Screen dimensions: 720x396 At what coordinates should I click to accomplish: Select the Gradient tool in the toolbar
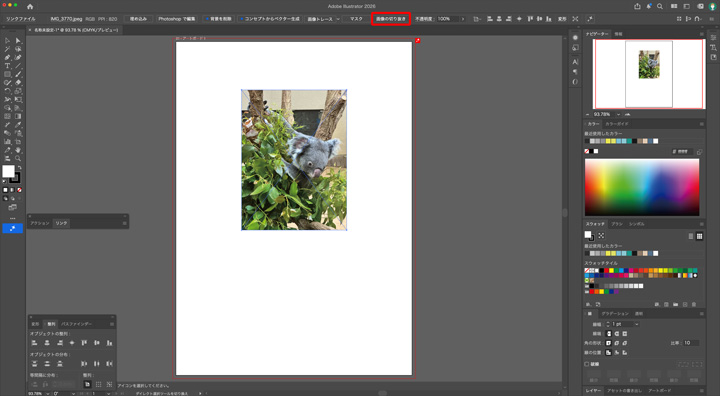coord(18,116)
